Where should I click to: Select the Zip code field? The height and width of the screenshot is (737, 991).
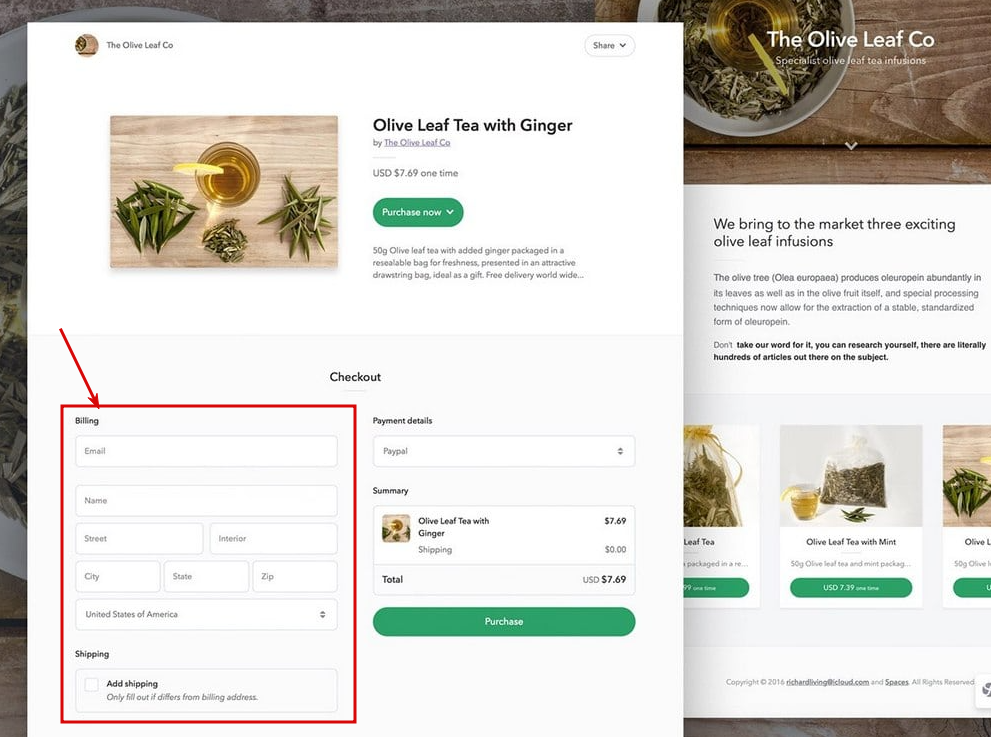pyautogui.click(x=294, y=576)
